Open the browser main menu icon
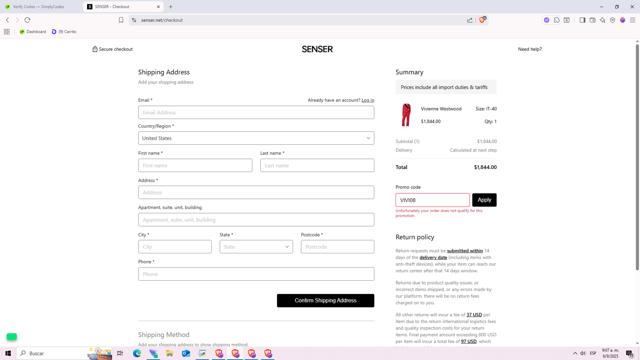Image resolution: width=640 pixels, height=360 pixels. (633, 20)
